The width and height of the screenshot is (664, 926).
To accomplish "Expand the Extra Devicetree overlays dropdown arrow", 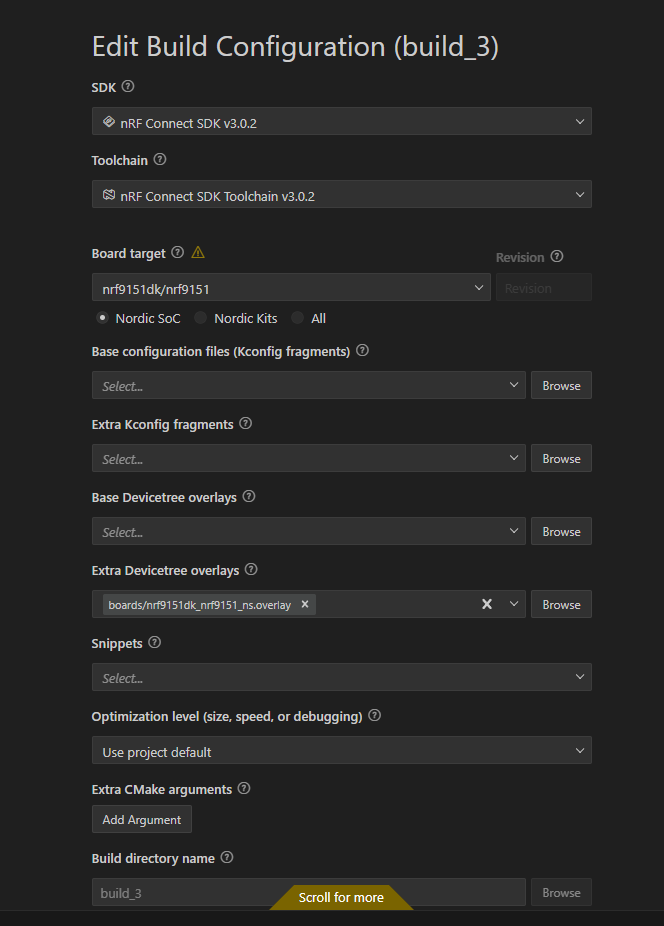I will (x=513, y=604).
